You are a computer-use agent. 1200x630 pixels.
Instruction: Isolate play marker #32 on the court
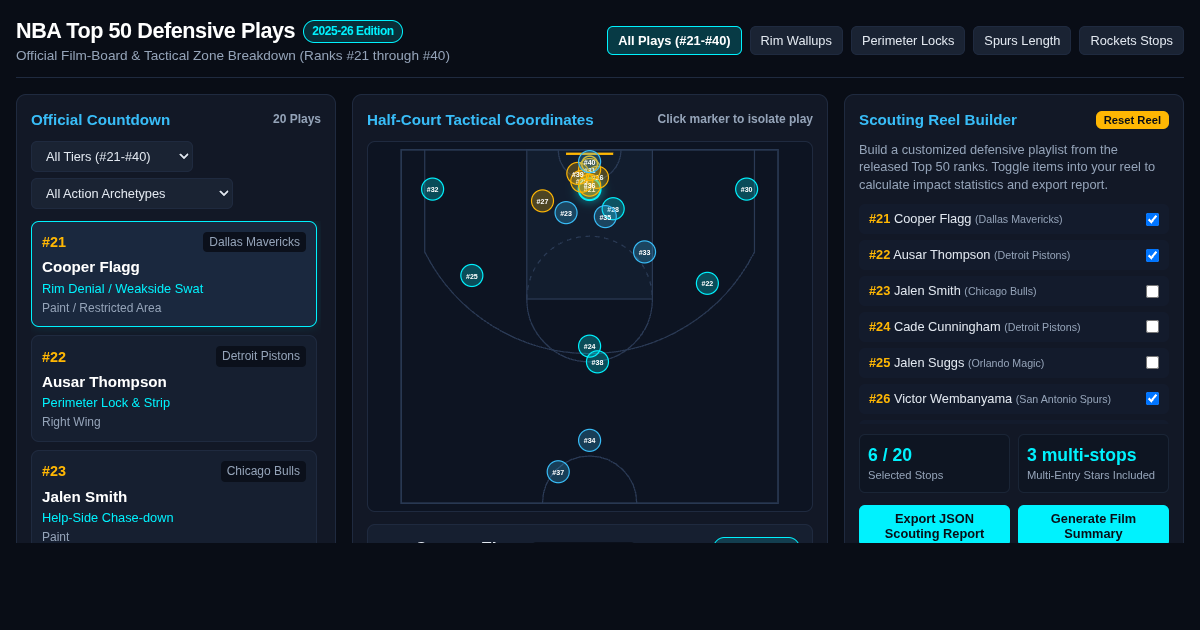pos(432,189)
